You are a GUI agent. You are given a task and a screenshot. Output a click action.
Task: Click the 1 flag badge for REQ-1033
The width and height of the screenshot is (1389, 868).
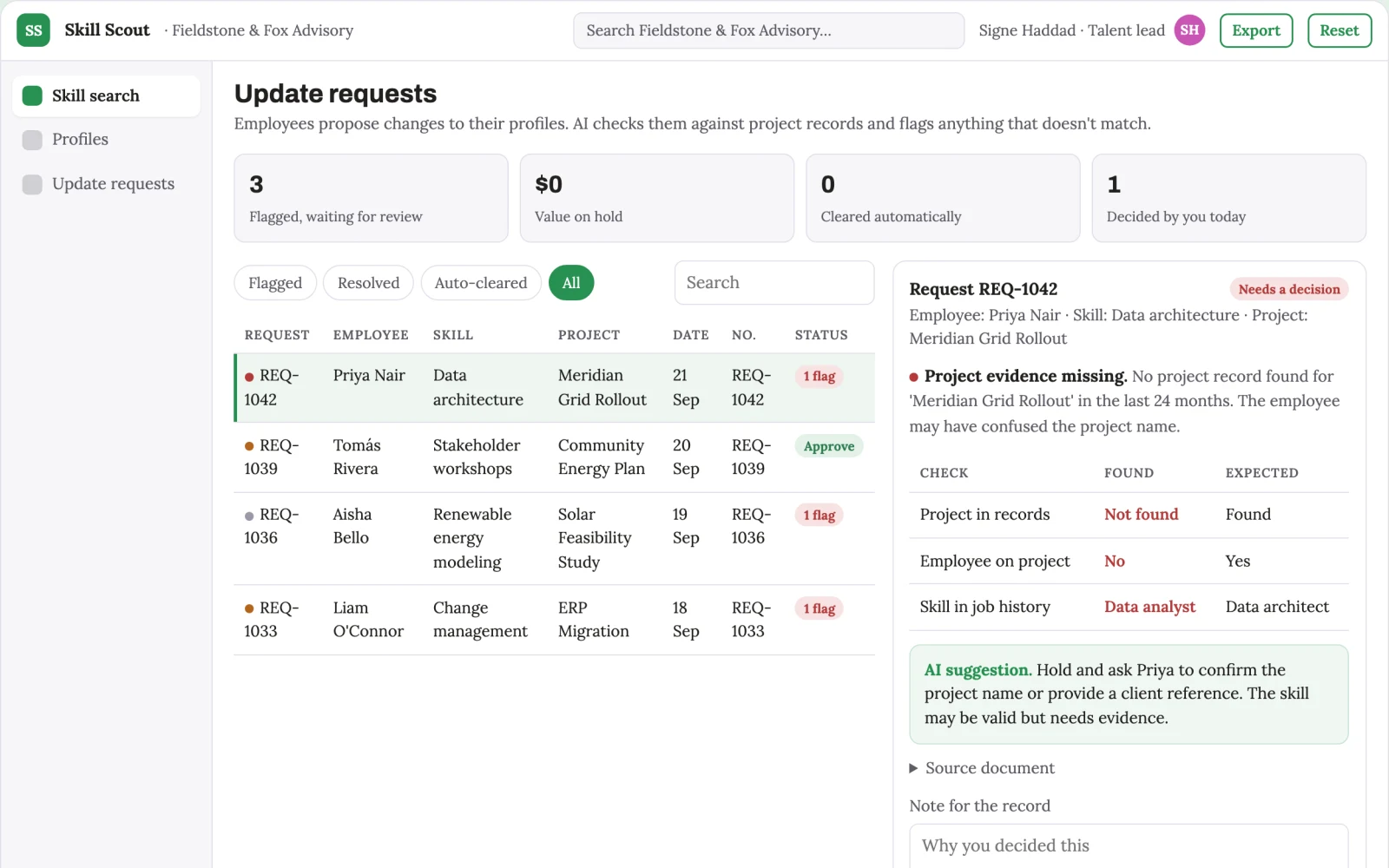coord(819,609)
